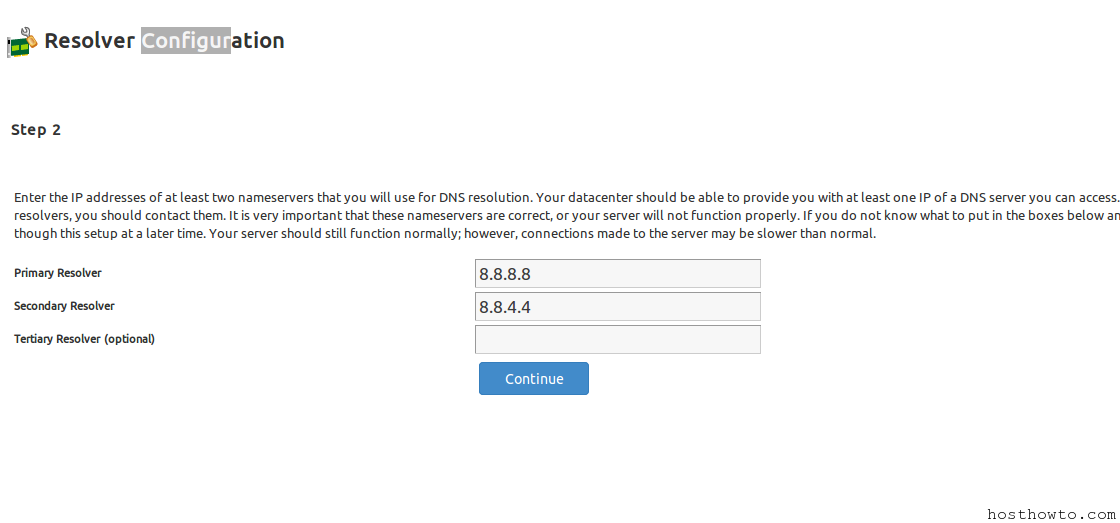The width and height of the screenshot is (1120, 523).
Task: Click the blue Continue button
Action: pyautogui.click(x=534, y=379)
